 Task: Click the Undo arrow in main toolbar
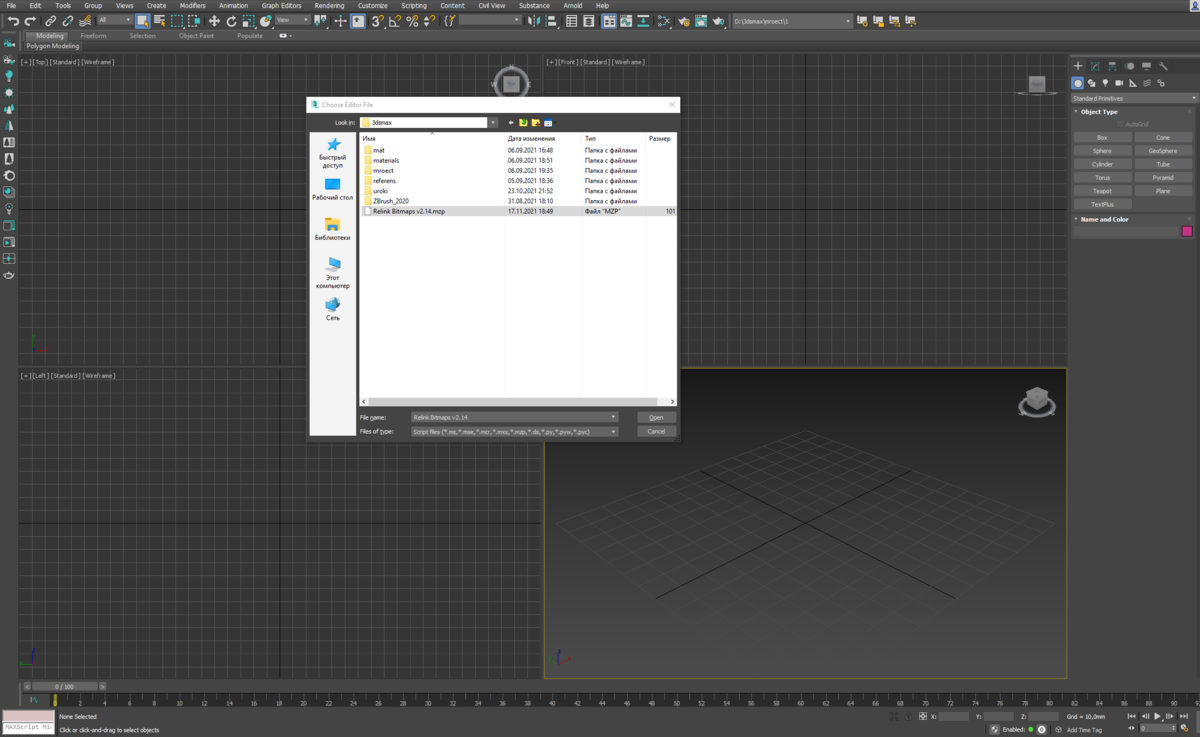coord(13,21)
